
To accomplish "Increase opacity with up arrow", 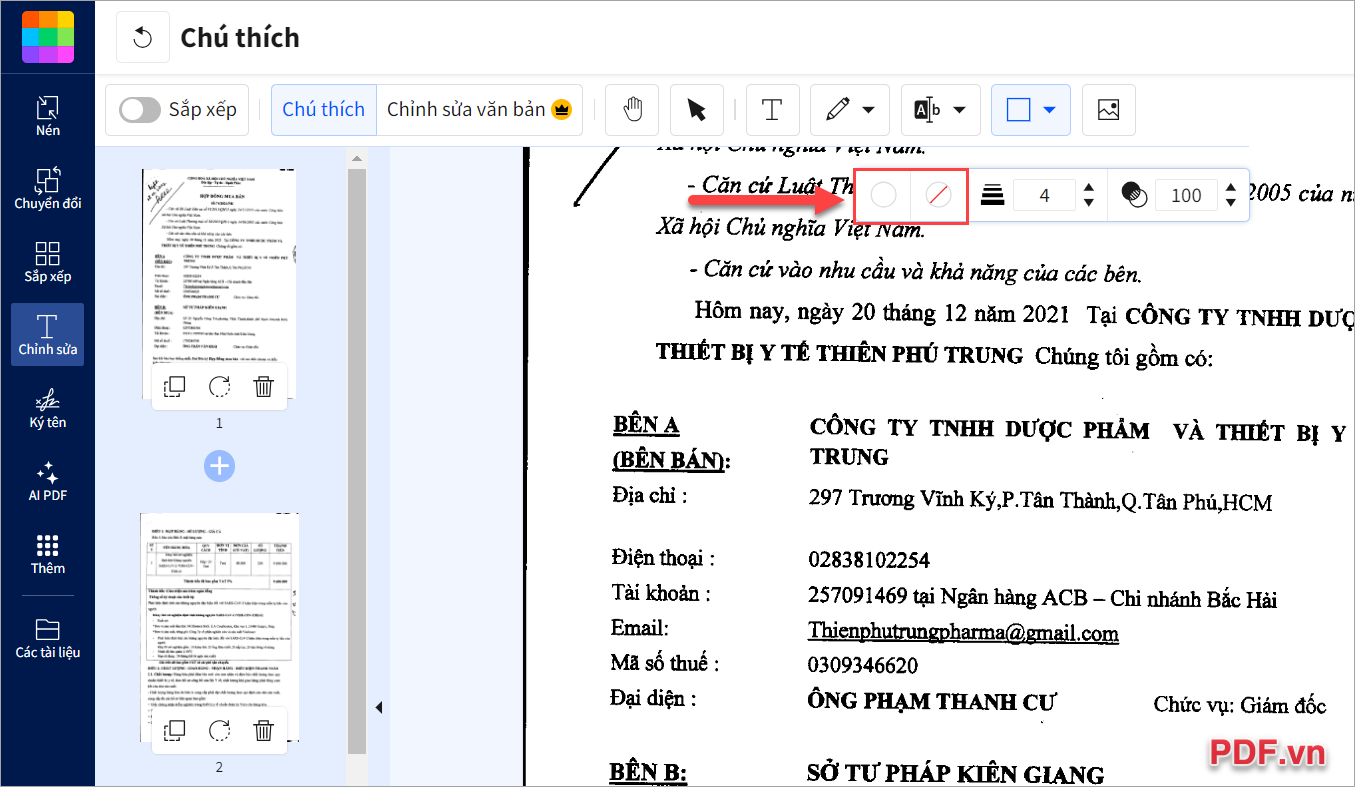I will (1231, 186).
